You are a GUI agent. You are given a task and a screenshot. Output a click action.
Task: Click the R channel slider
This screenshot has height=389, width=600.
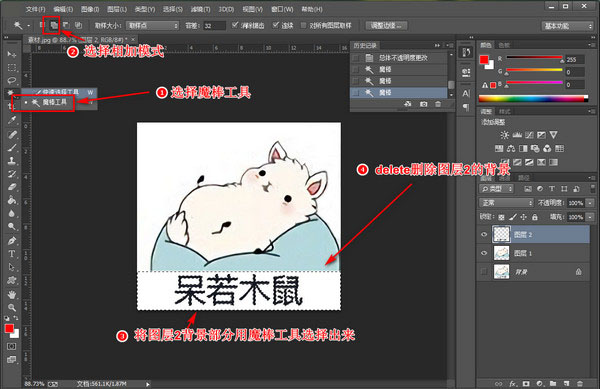(x=534, y=58)
